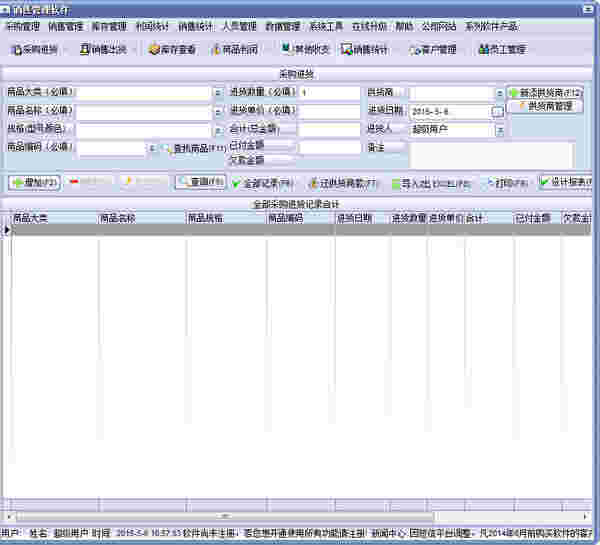
Task: Click the 增加 (F2) button
Action: pos(36,182)
